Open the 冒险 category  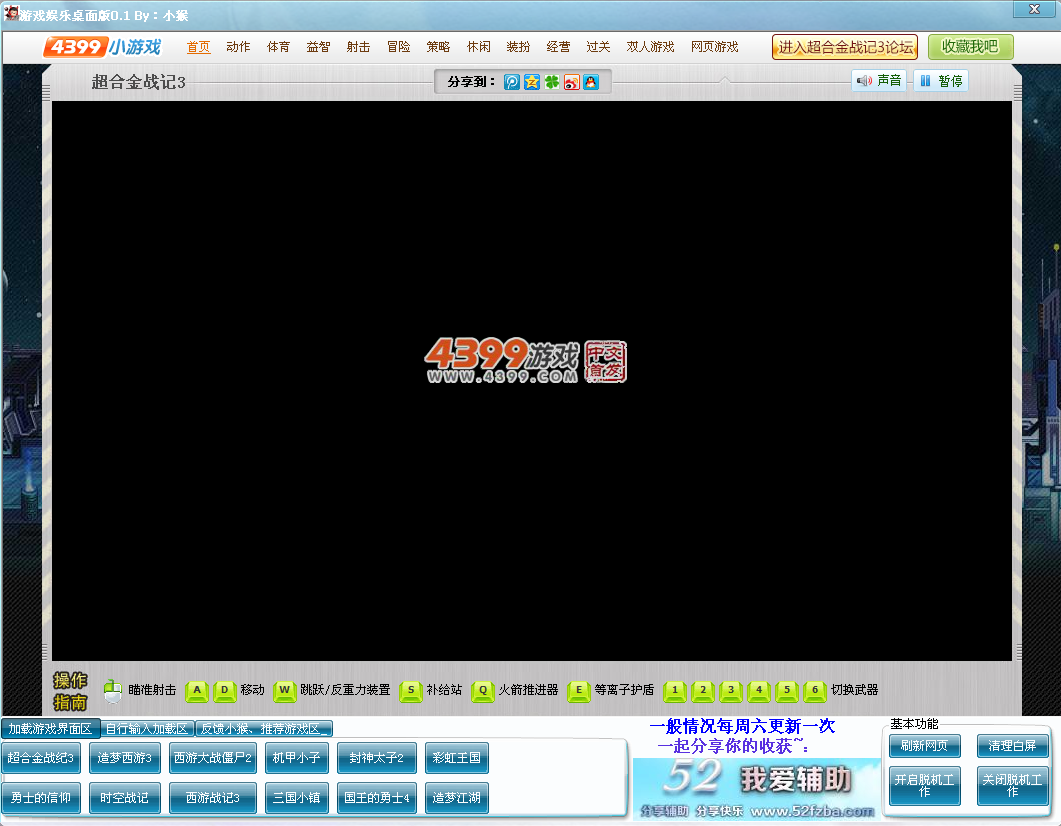[x=399, y=47]
